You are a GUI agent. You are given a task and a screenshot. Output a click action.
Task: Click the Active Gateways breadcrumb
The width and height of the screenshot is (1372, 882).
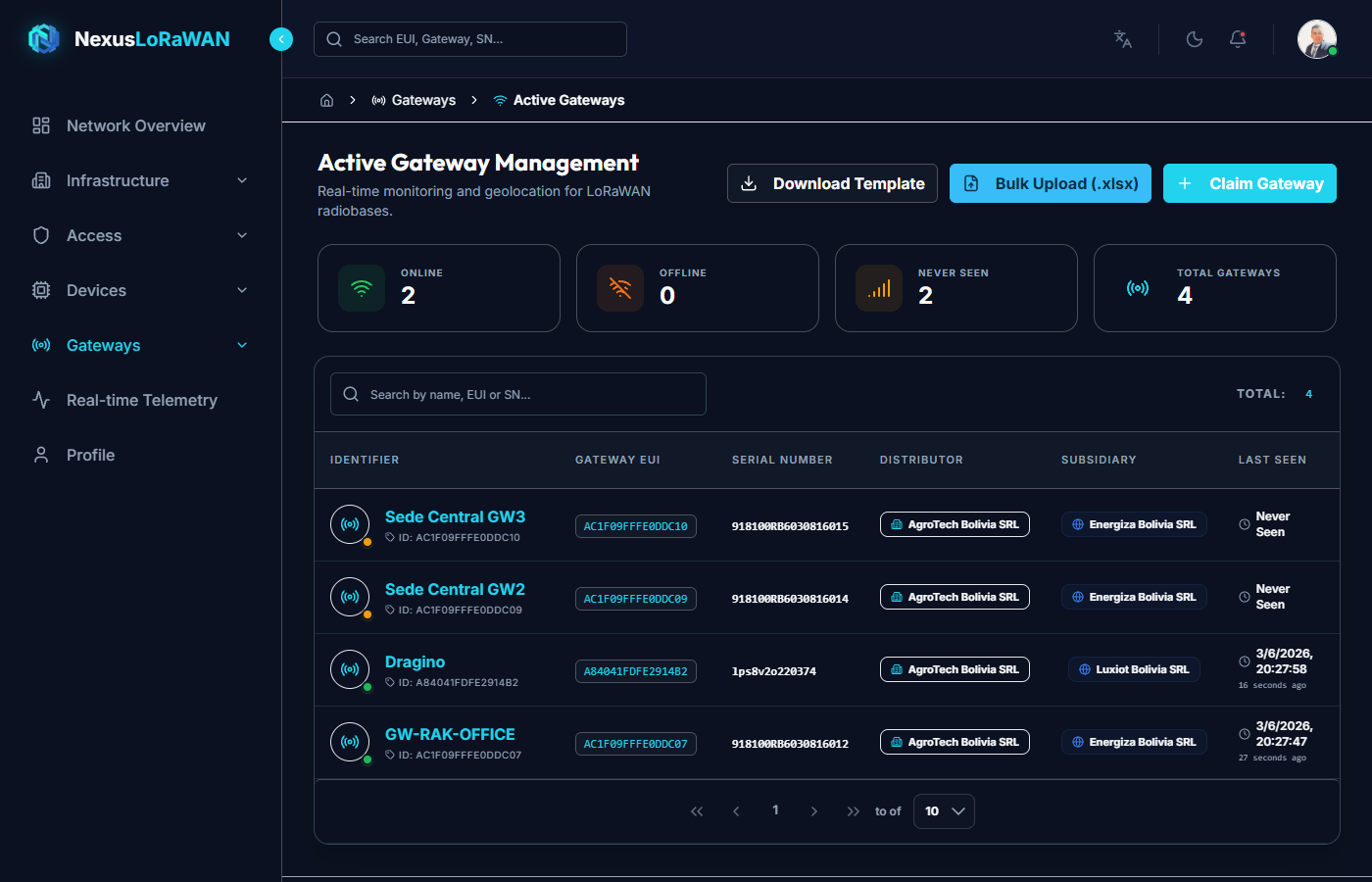[559, 100]
